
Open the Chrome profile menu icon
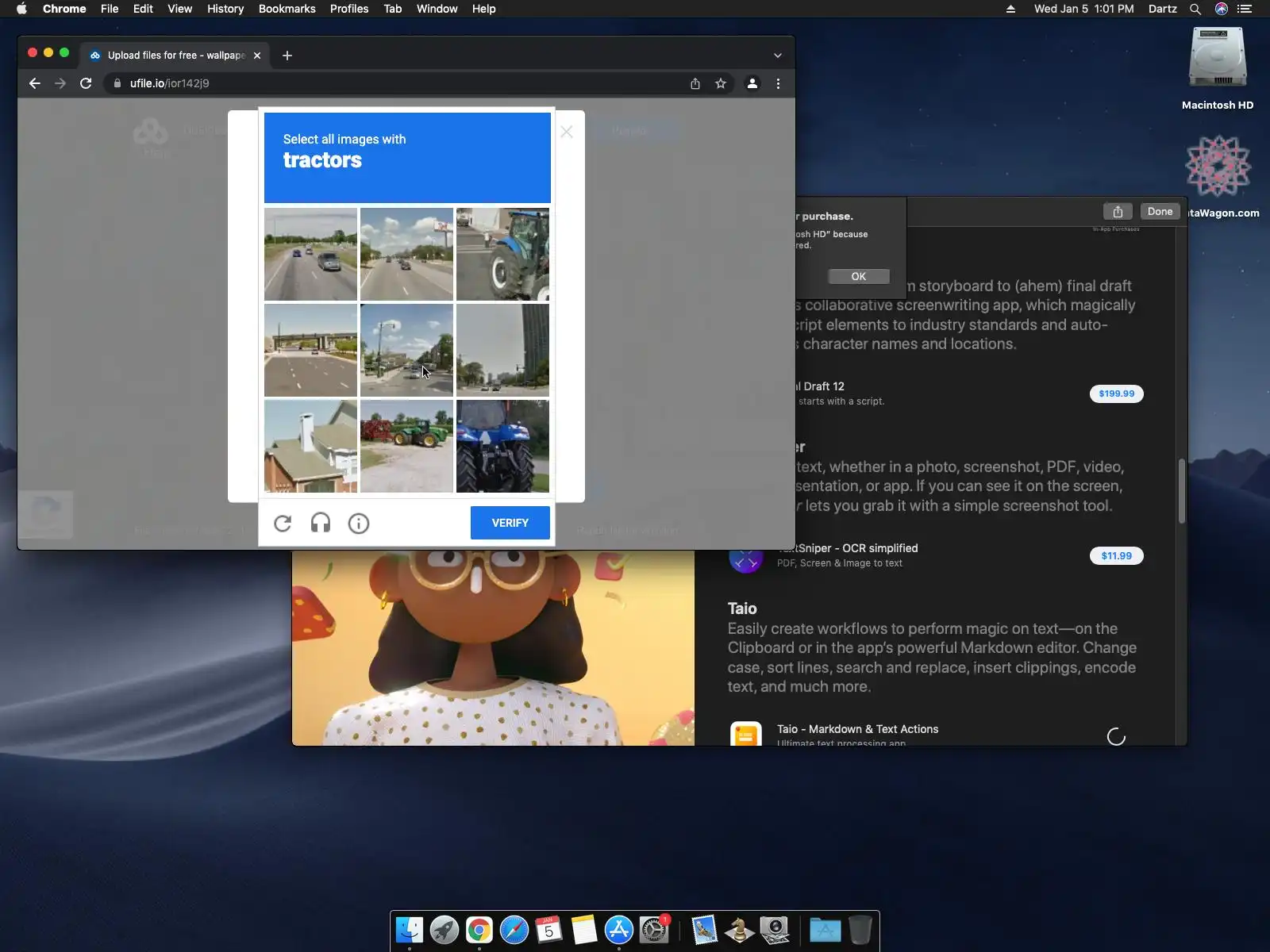[x=752, y=83]
